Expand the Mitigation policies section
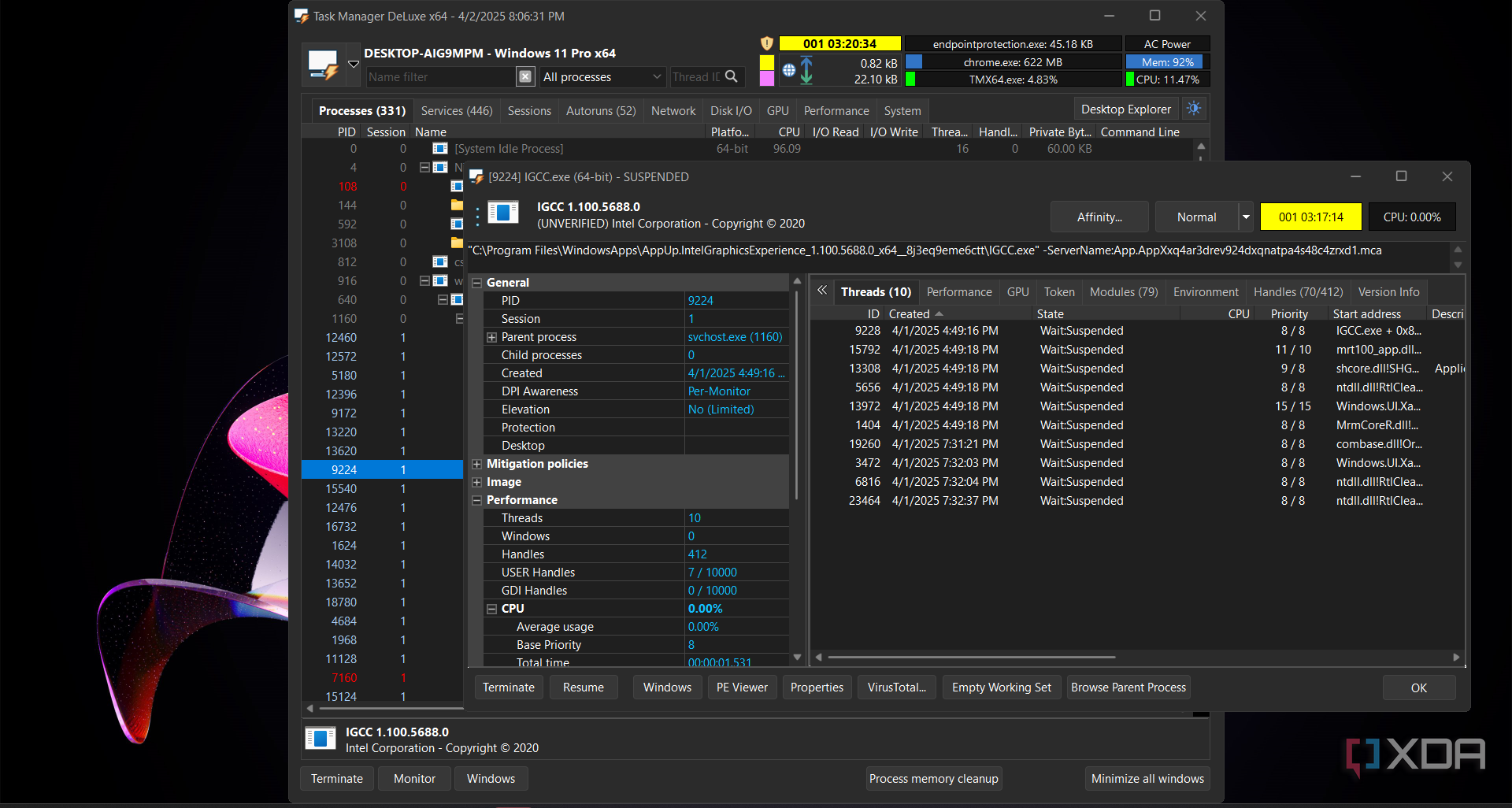The width and height of the screenshot is (1512, 808). coord(477,464)
